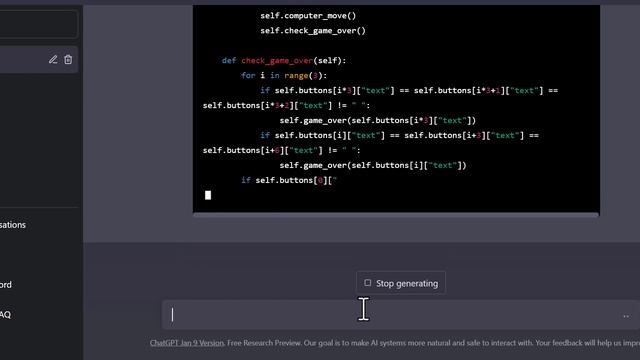640x360 pixels.
Task: Click the white generation cursor block in code
Action: point(208,195)
